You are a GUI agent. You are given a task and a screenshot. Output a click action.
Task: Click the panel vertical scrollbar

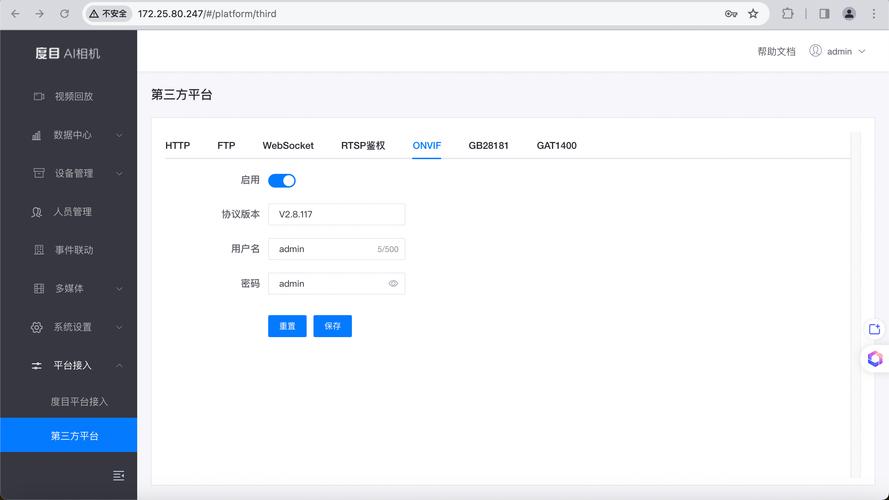coord(856,305)
